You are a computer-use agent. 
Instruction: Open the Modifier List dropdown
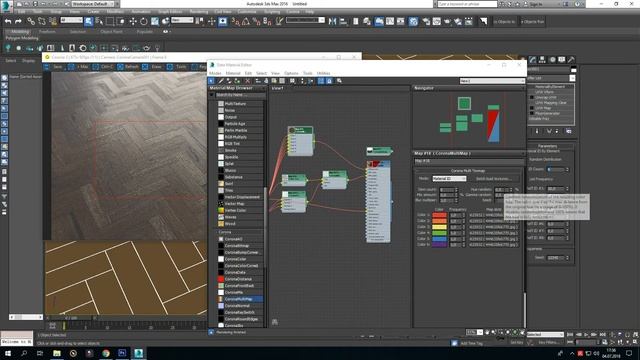(x=551, y=78)
